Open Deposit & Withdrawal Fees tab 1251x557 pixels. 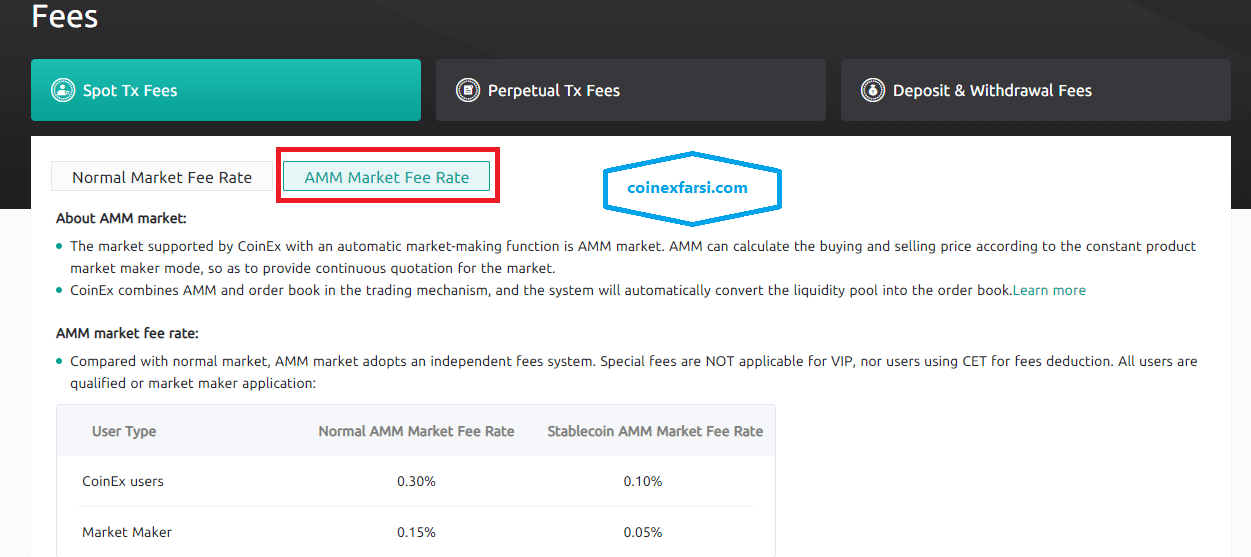click(1035, 90)
